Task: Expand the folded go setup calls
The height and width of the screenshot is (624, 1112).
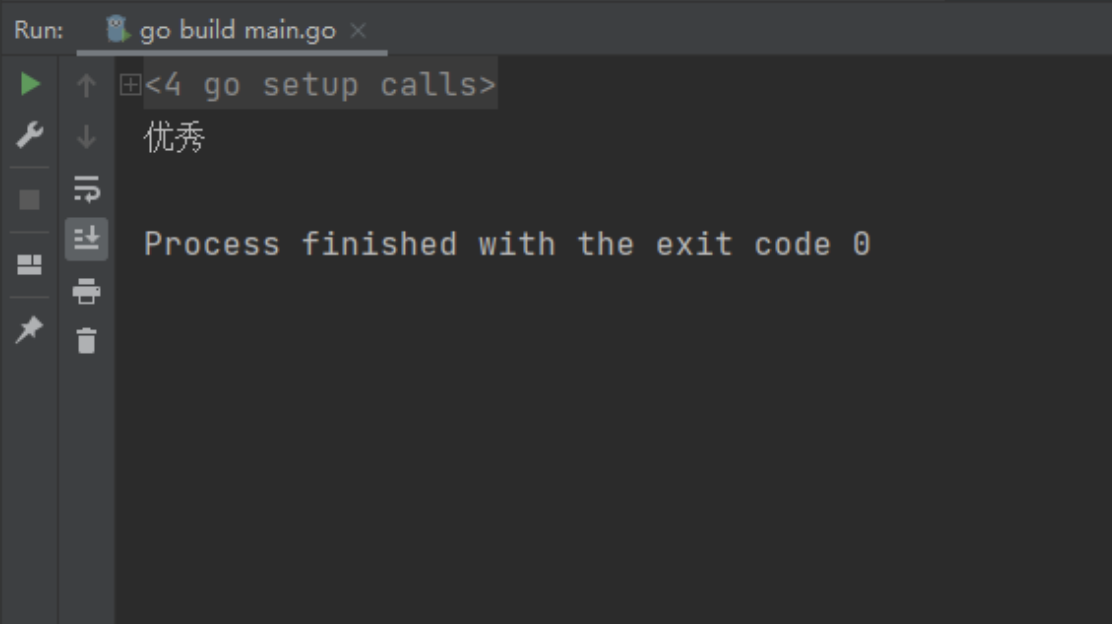Action: [130, 85]
